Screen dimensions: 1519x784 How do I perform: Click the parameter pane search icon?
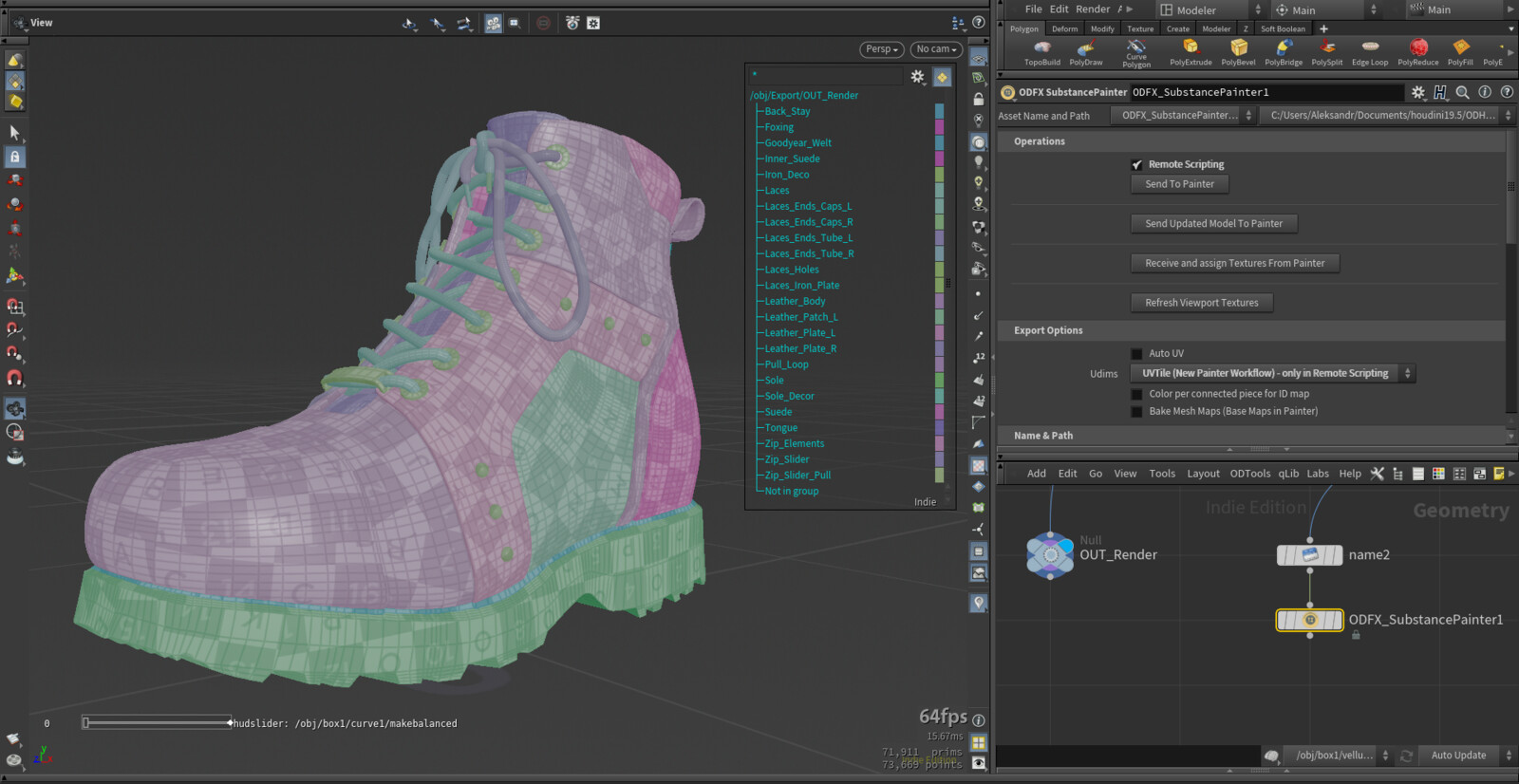point(1463,92)
